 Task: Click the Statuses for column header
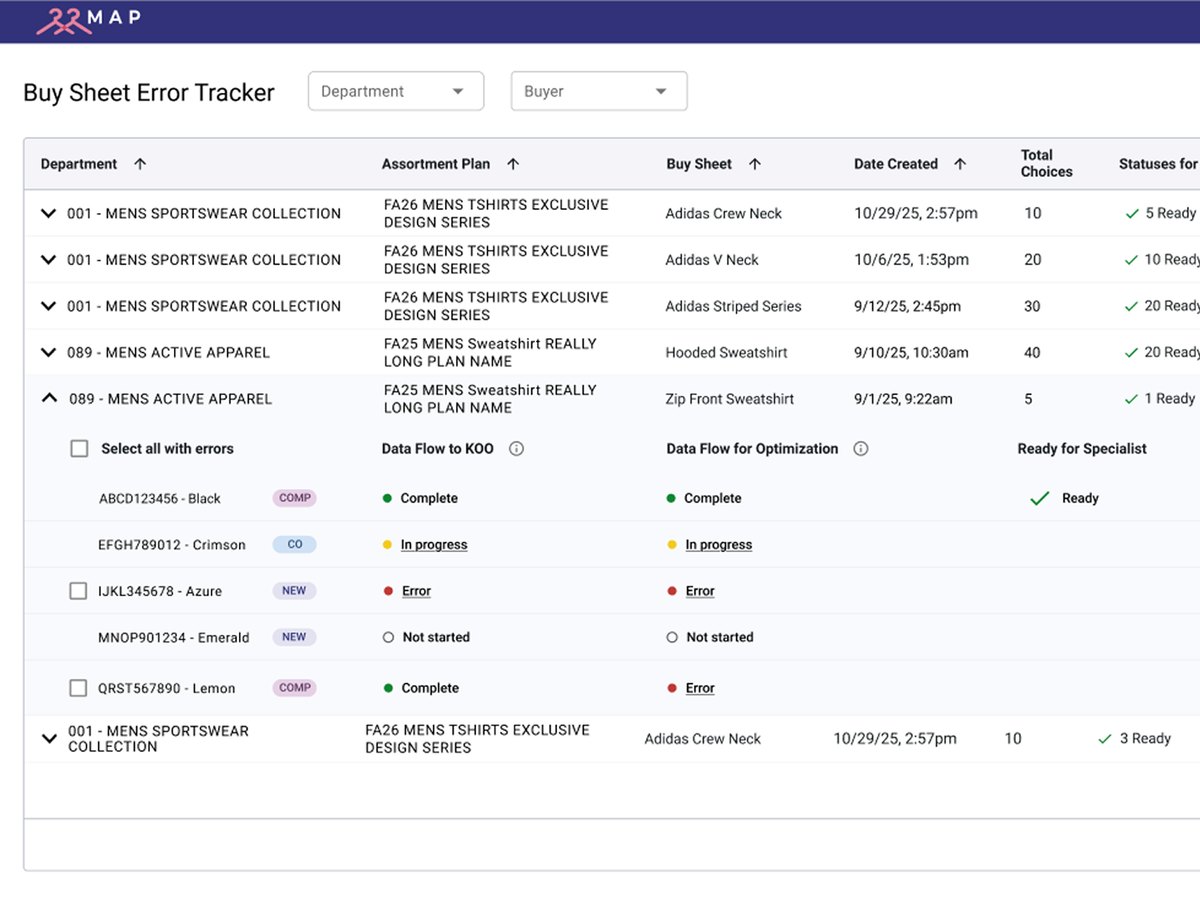[x=1158, y=164]
